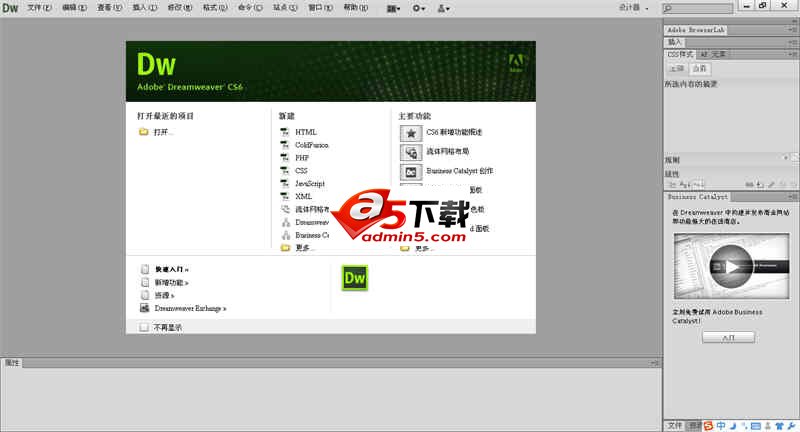Open the 帮助 (Help) menu
The height and width of the screenshot is (432, 800).
pyautogui.click(x=356, y=8)
